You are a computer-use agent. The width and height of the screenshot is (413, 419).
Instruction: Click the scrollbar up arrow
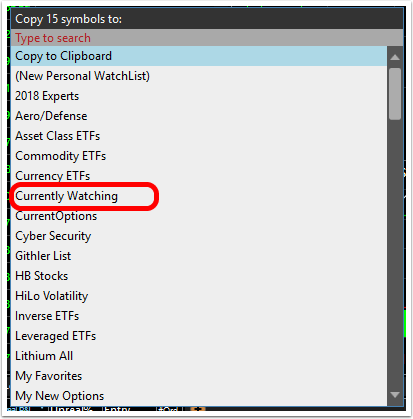(395, 57)
